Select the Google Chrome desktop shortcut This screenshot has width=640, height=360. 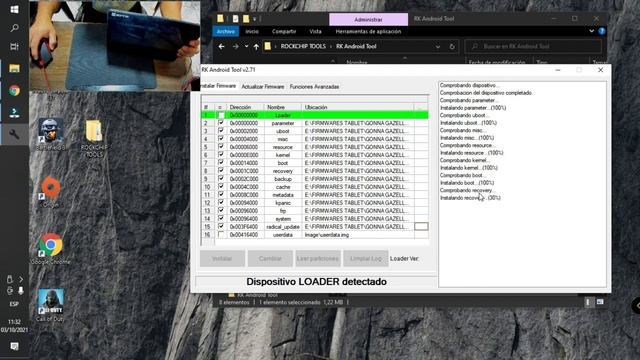(51, 249)
